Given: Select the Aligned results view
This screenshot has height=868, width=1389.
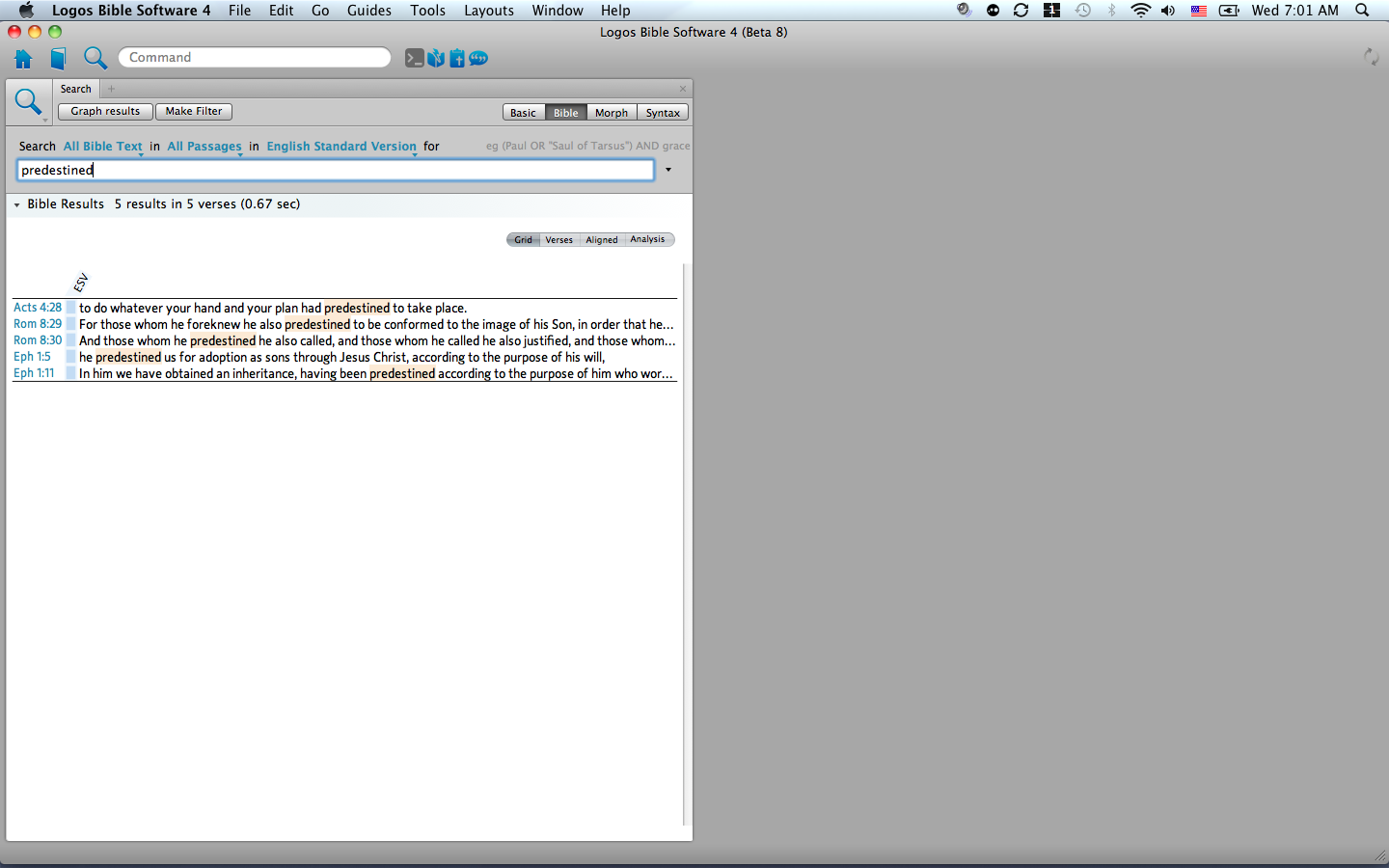Looking at the screenshot, I should point(602,239).
